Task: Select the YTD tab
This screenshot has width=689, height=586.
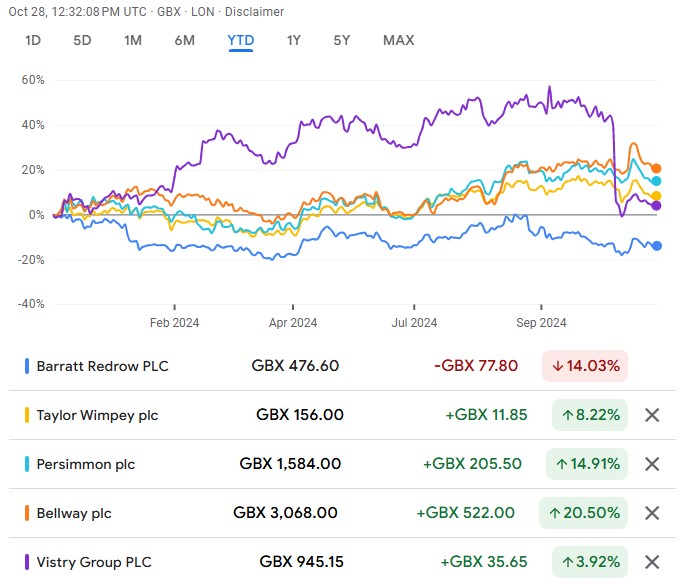Action: click(x=240, y=41)
